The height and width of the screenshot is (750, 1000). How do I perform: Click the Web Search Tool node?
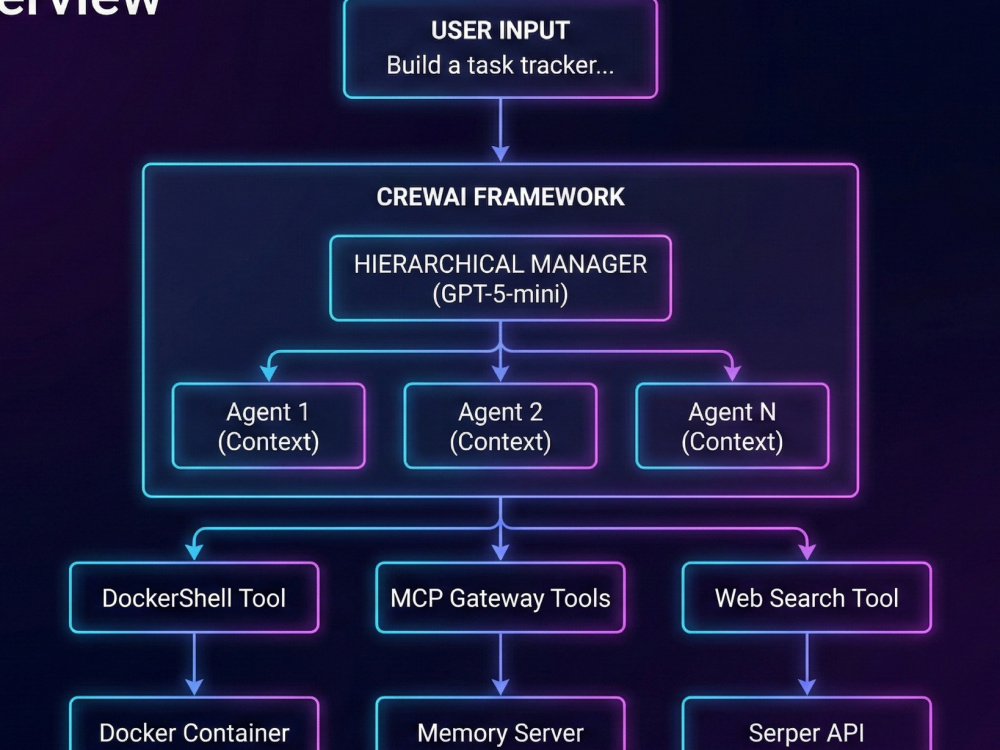click(807, 598)
